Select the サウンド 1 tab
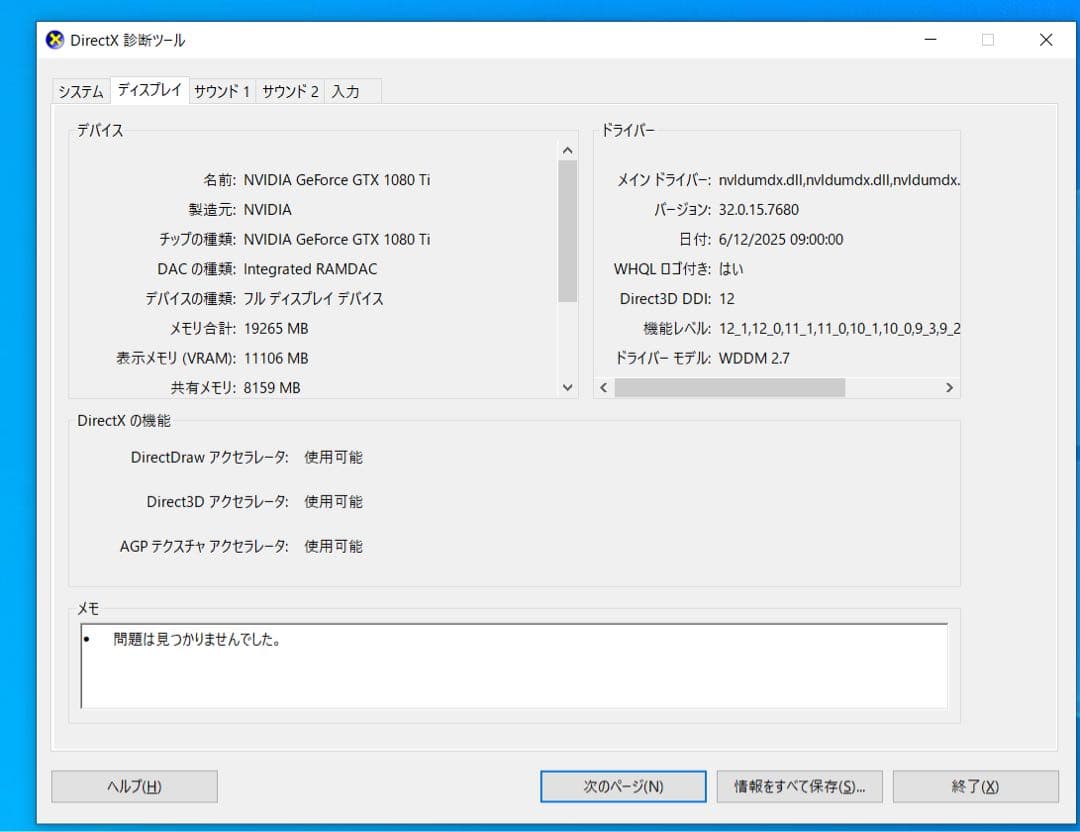 (222, 90)
